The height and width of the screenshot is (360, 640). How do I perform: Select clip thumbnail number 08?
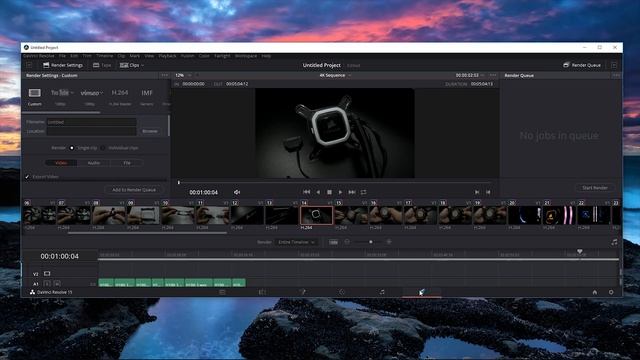click(109, 215)
